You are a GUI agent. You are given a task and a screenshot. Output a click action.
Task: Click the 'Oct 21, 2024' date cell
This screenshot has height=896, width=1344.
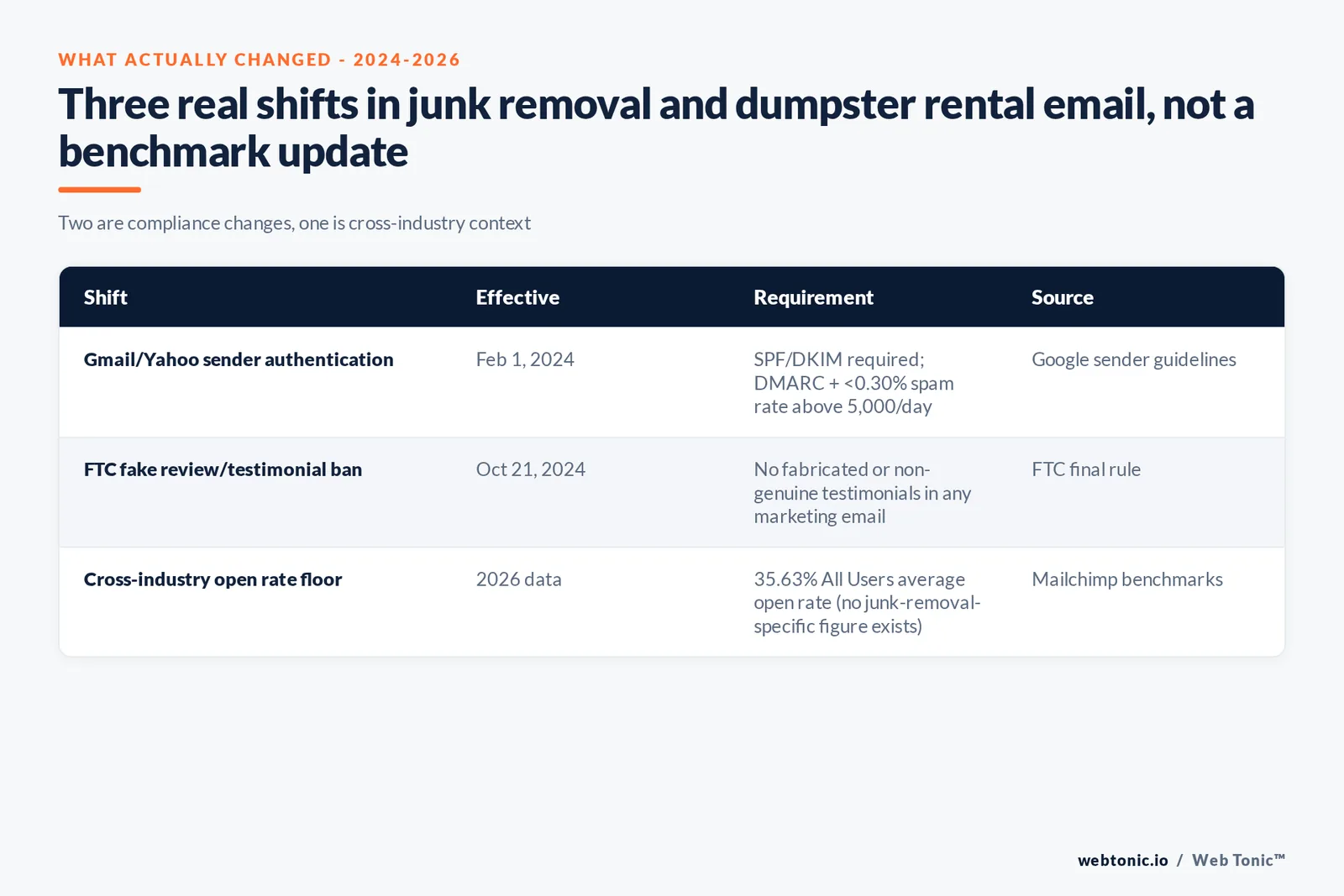(531, 469)
